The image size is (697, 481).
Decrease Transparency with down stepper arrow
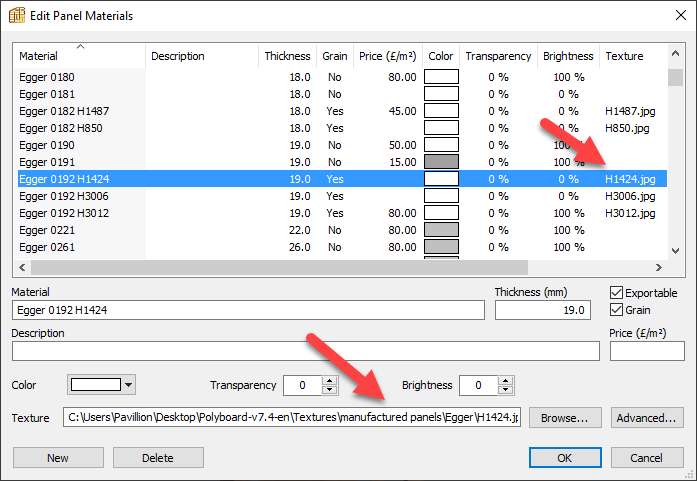(329, 390)
